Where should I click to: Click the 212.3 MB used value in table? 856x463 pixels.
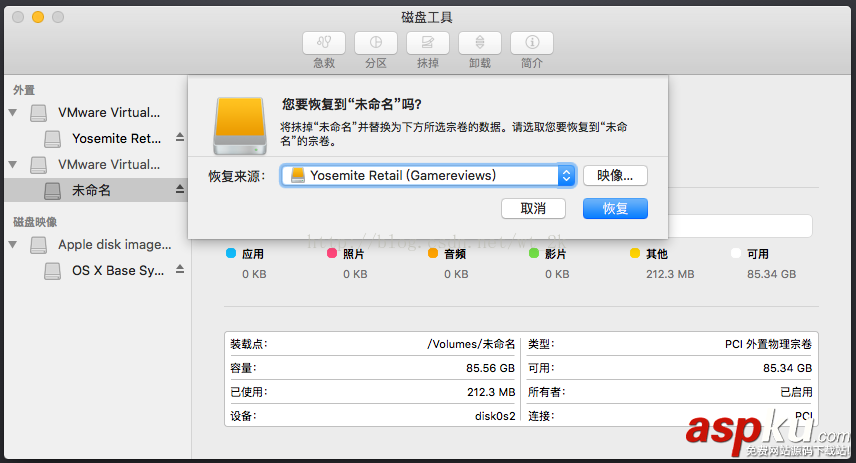pyautogui.click(x=491, y=392)
